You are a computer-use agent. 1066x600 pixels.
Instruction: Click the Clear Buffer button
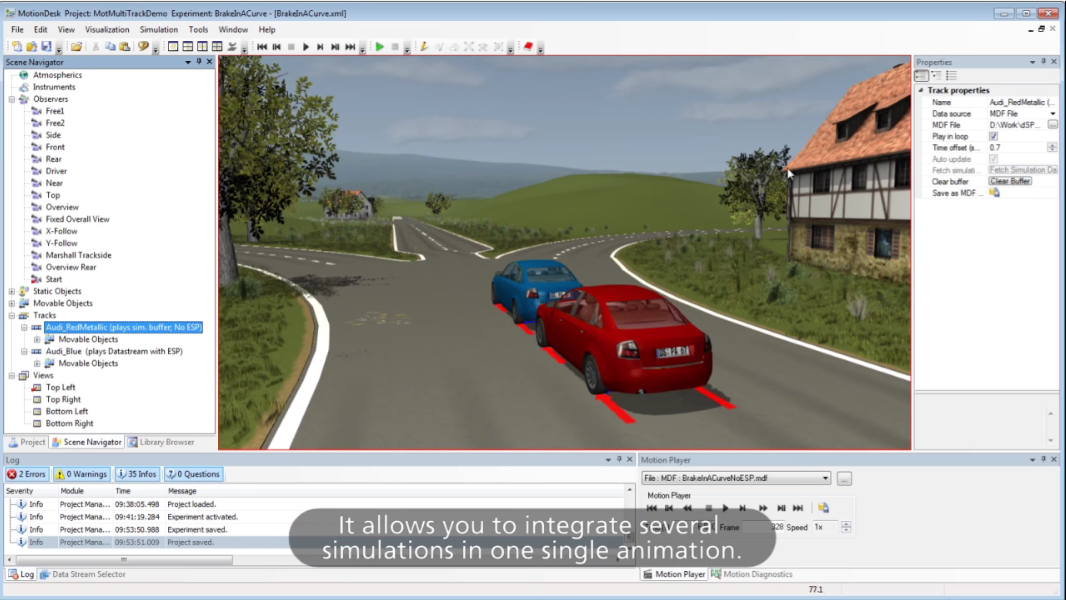point(1010,181)
